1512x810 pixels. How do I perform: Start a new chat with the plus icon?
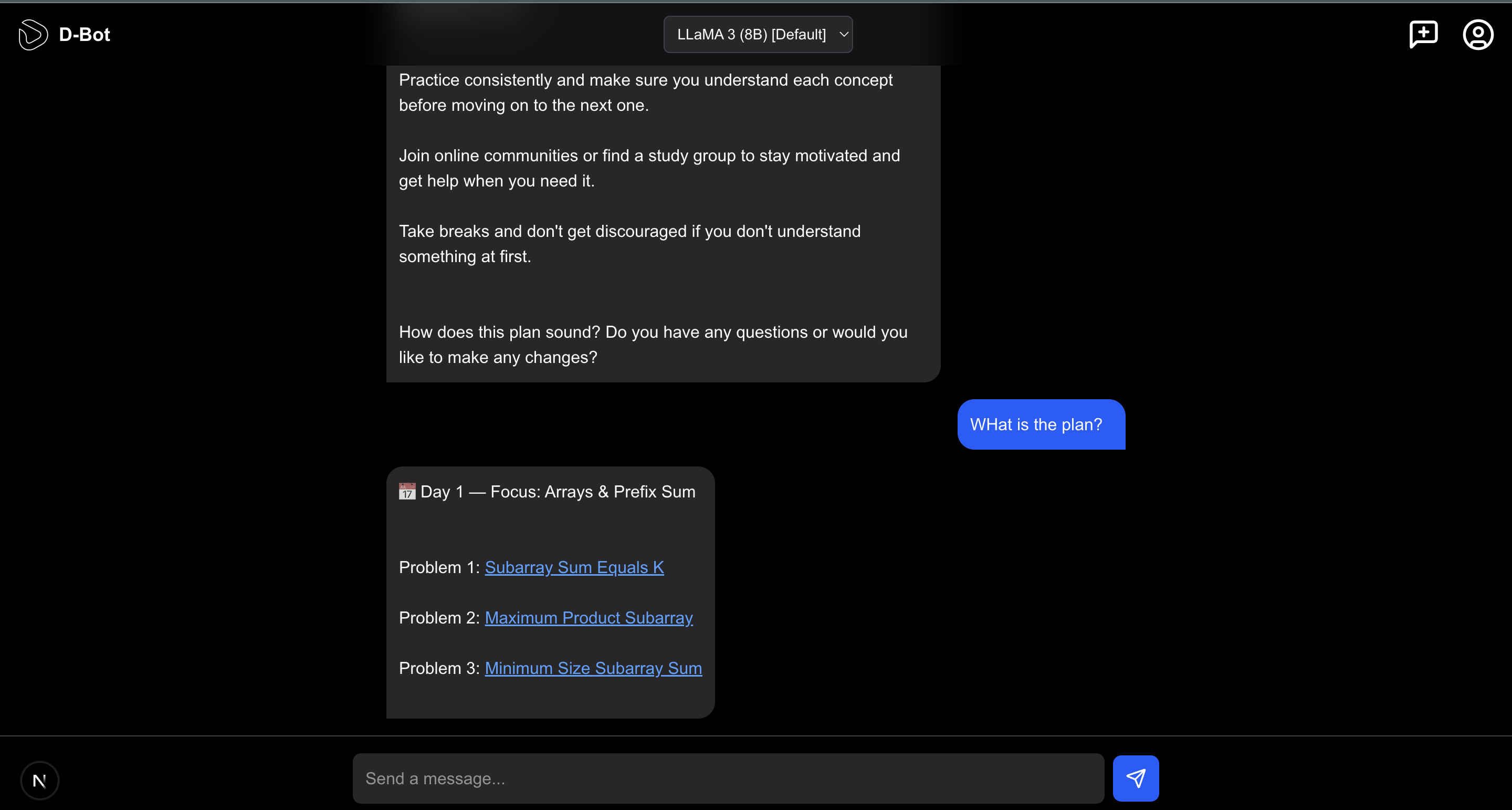point(1423,35)
